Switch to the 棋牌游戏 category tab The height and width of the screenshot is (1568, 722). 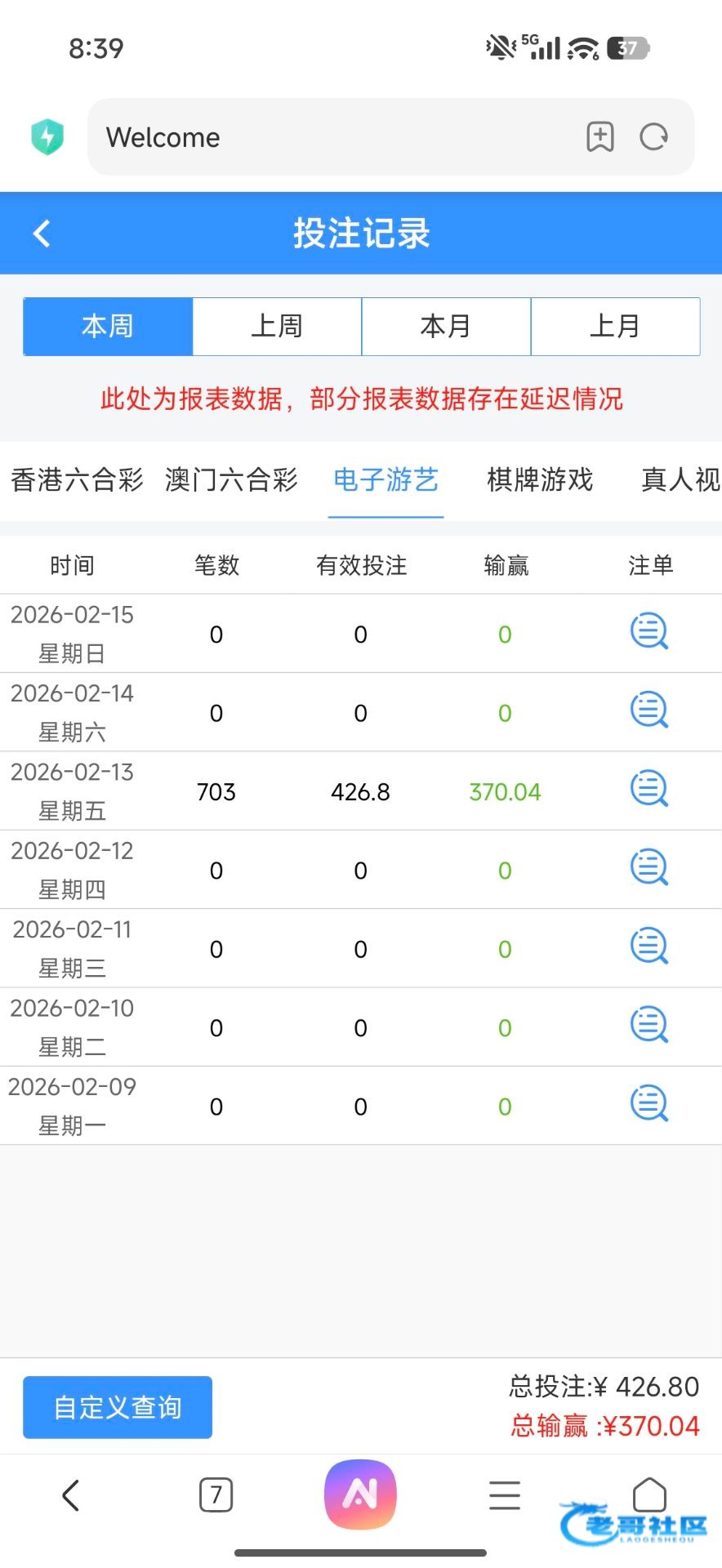pos(540,480)
